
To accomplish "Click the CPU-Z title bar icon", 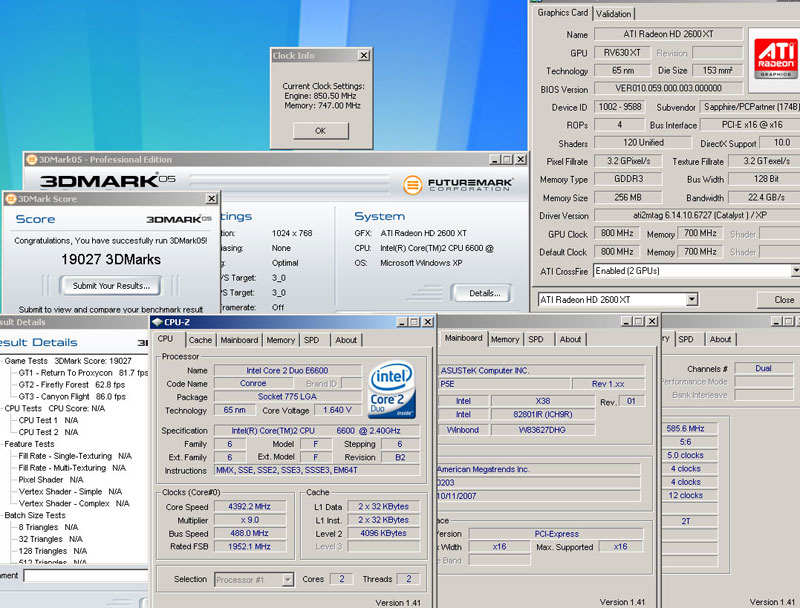I will (x=157, y=322).
